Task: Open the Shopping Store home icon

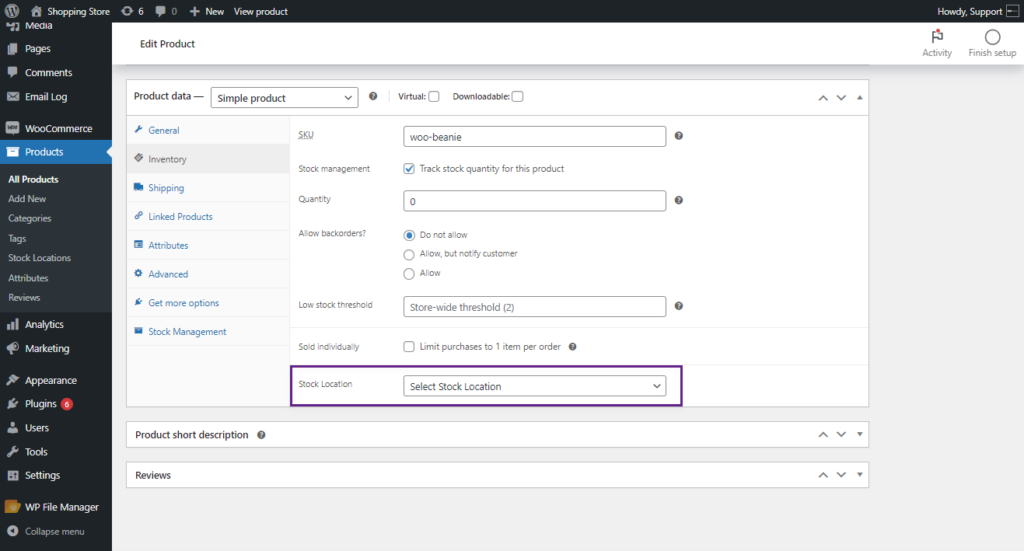Action: pos(36,11)
